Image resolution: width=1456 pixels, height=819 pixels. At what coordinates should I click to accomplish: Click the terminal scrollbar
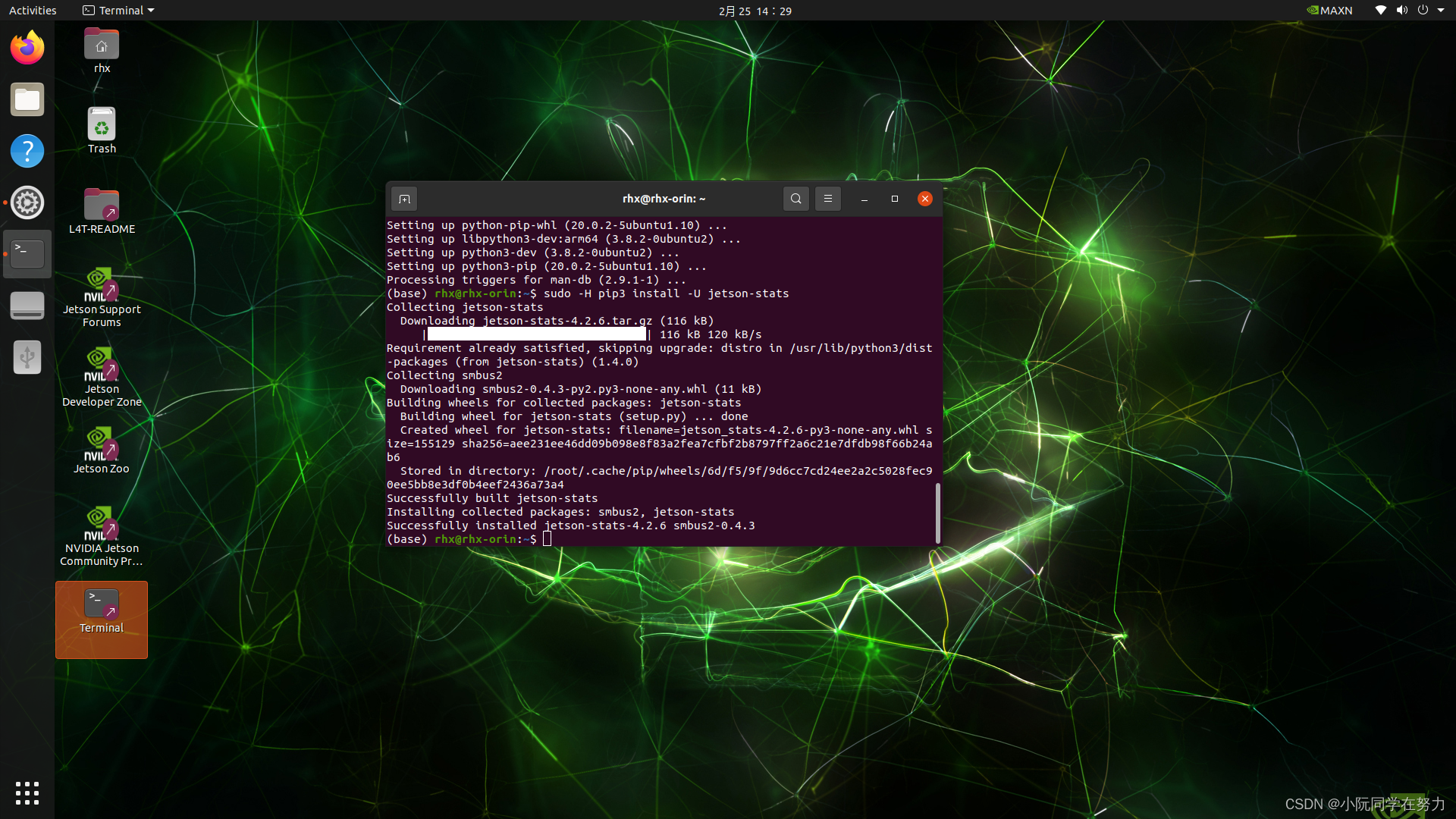938,513
